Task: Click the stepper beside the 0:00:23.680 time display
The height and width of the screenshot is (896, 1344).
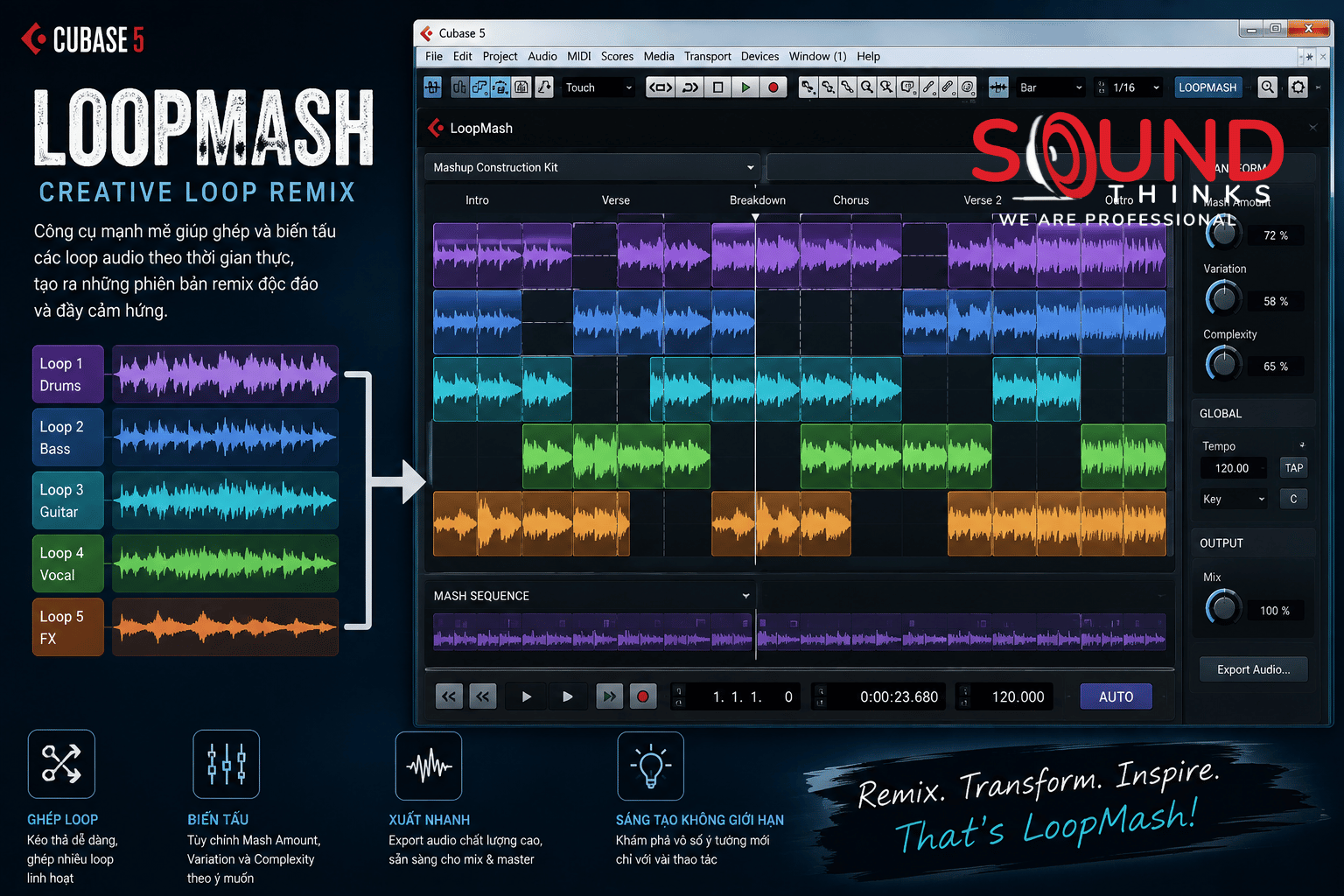Action: tap(820, 696)
